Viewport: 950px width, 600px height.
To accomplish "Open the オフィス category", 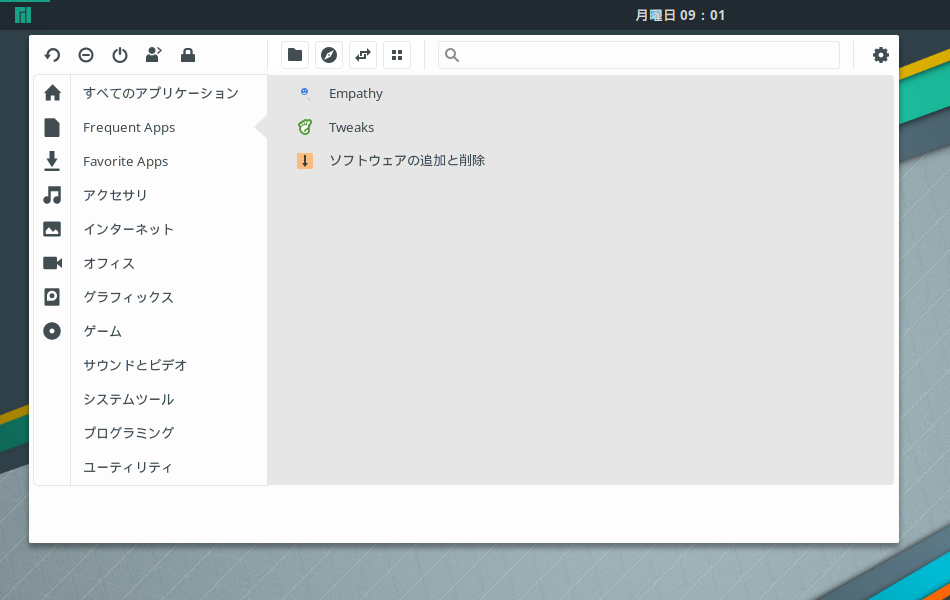I will [109, 263].
